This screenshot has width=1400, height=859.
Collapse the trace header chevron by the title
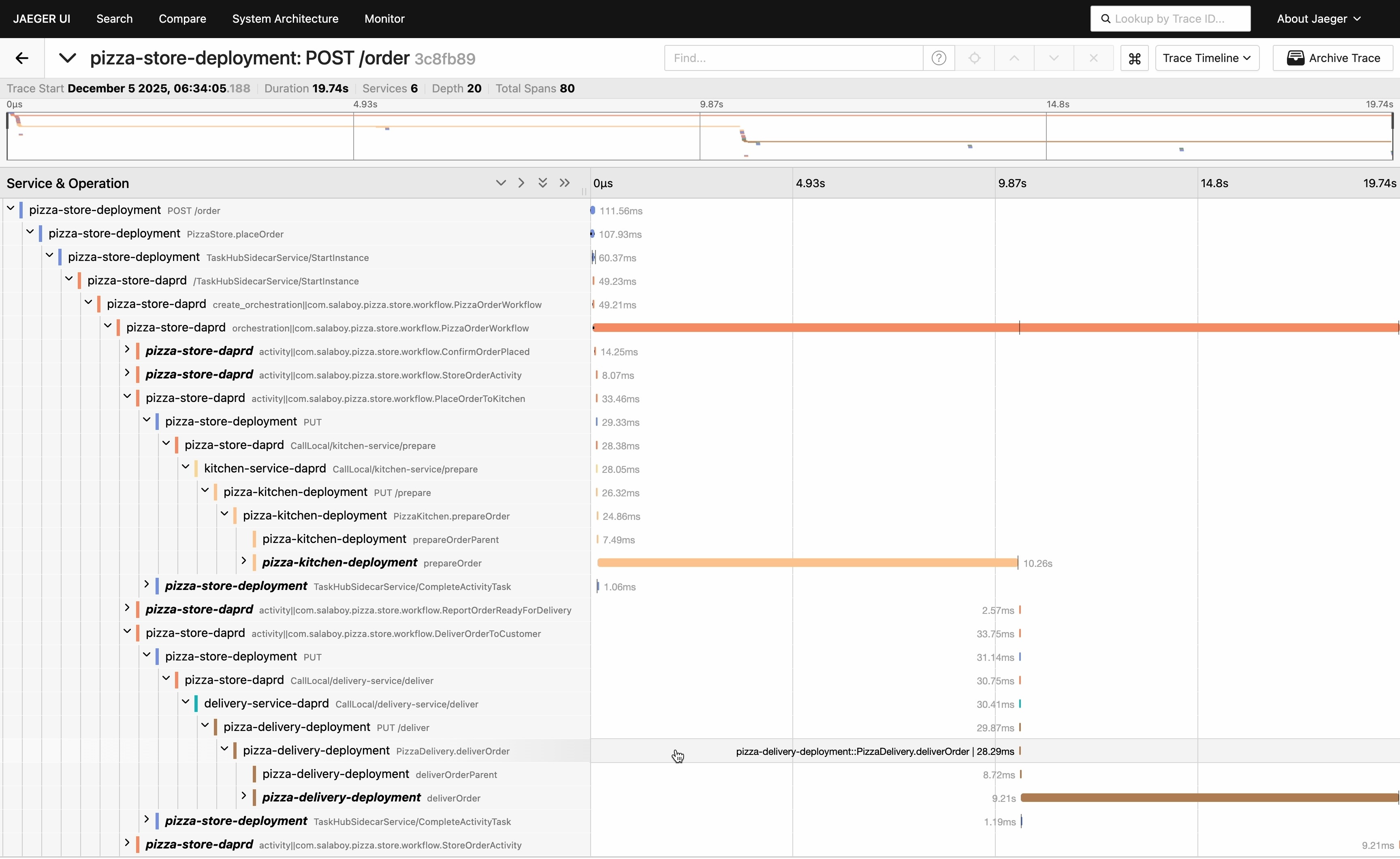point(67,58)
